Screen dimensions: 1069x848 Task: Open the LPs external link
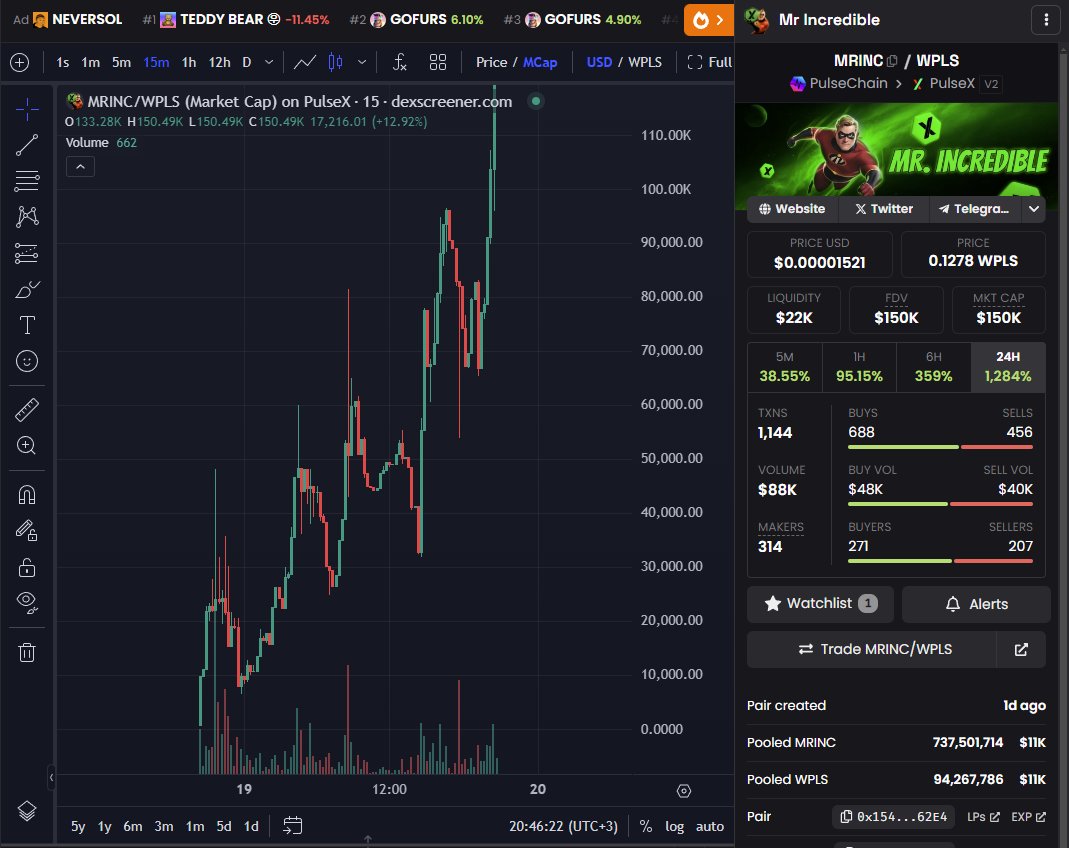[983, 817]
